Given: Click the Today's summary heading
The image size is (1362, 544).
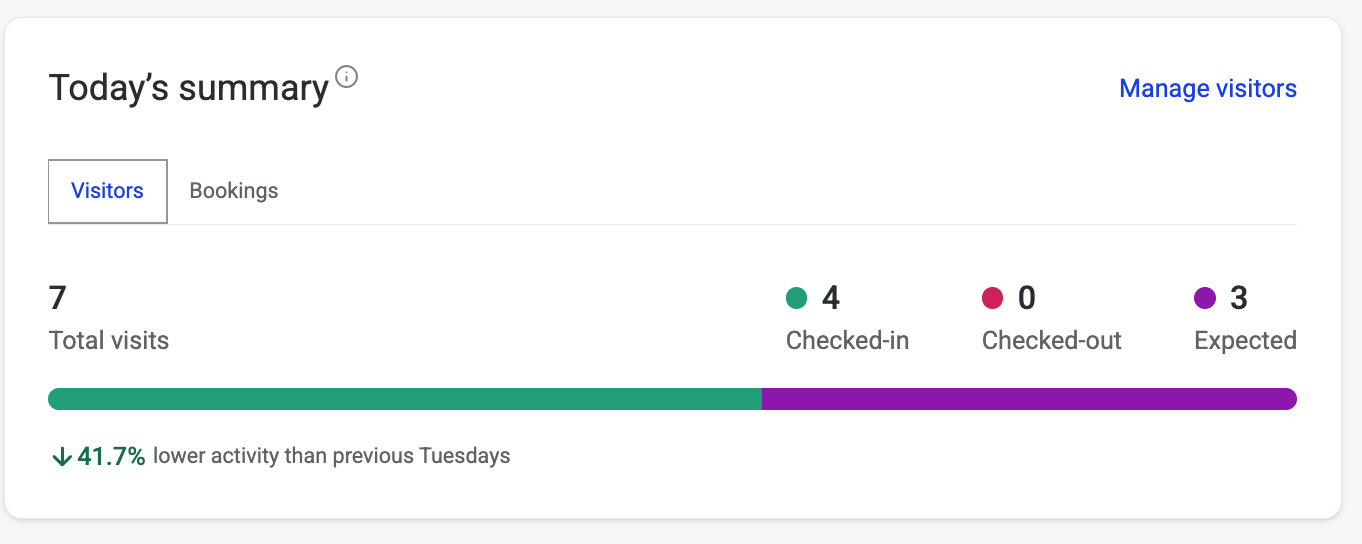Looking at the screenshot, I should click(189, 89).
